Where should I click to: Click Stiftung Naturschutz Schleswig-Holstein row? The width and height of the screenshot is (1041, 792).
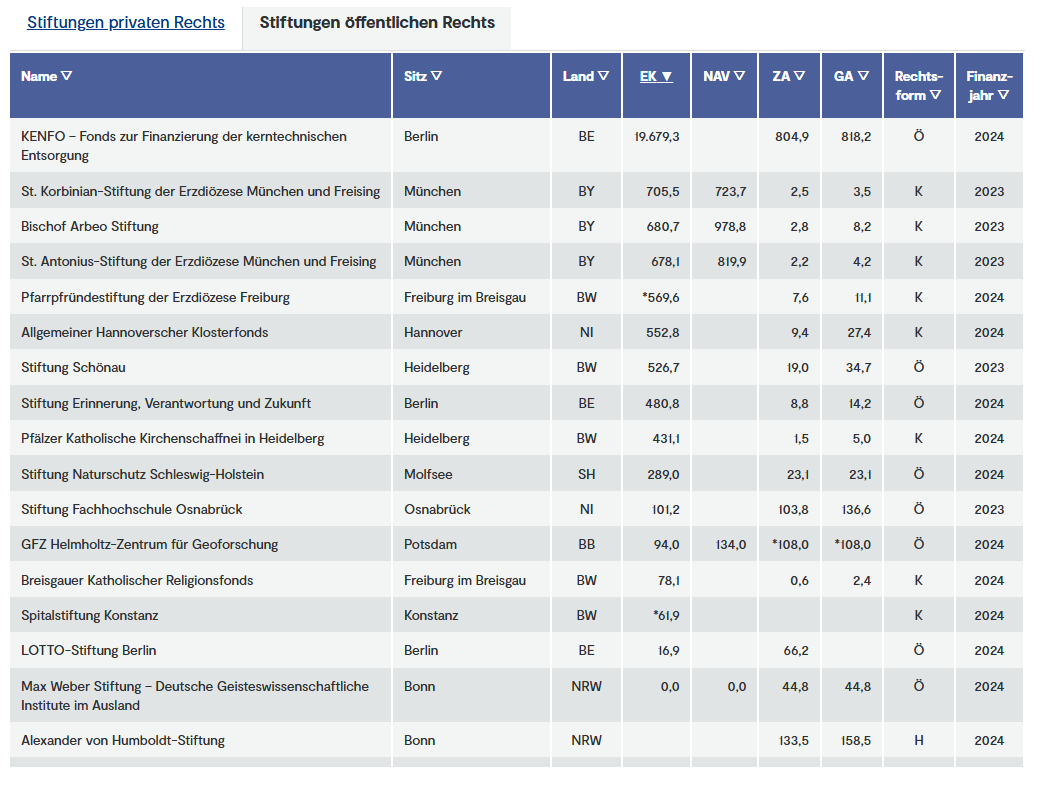point(143,474)
